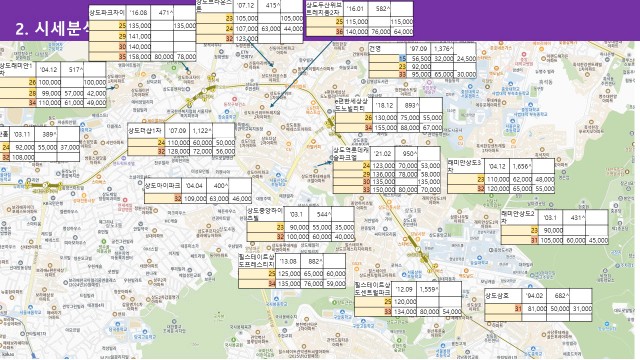The height and width of the screenshot is (360, 640).
Task: Click the 53,000 gap cell
Action: click(429, 166)
